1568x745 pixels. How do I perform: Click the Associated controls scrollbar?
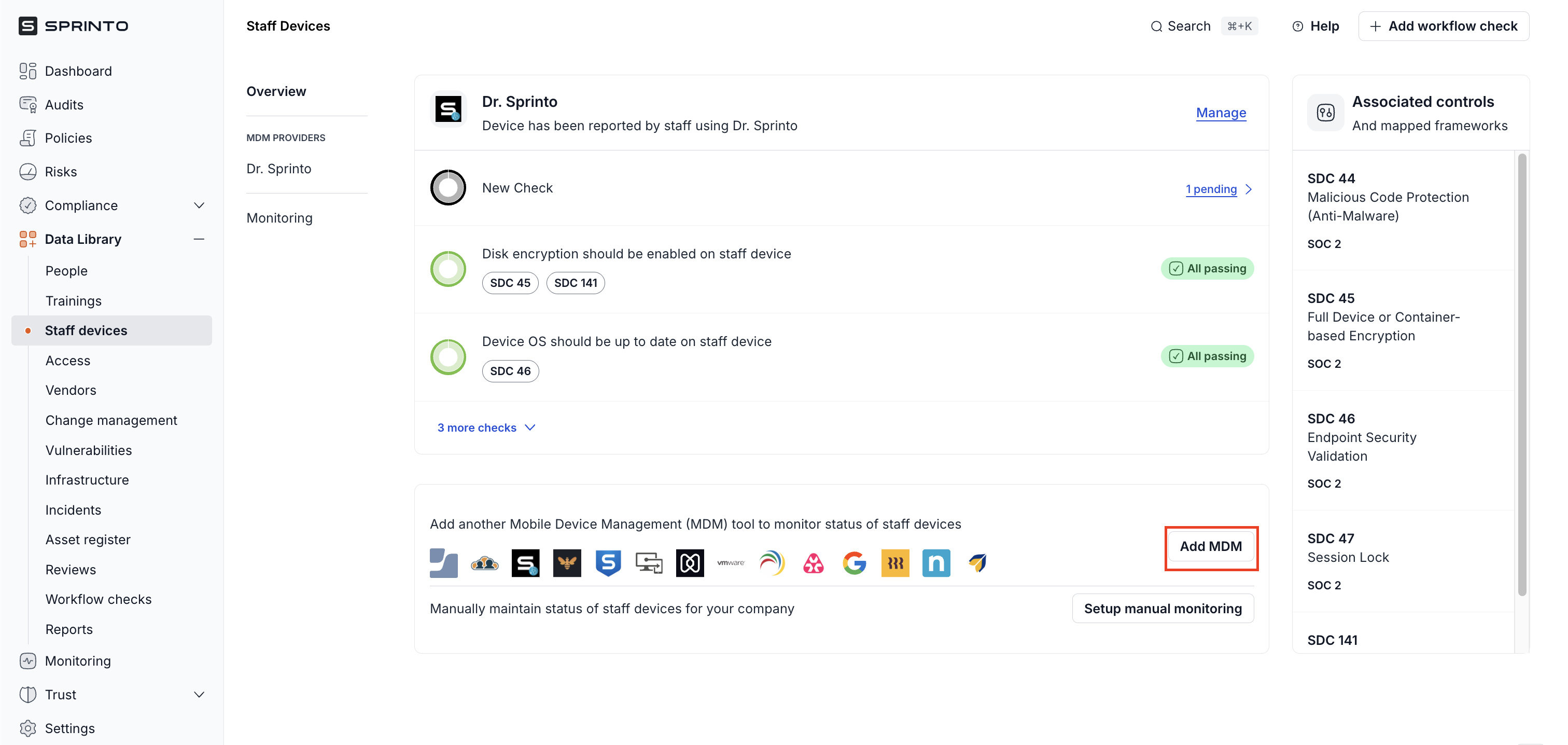(1522, 375)
